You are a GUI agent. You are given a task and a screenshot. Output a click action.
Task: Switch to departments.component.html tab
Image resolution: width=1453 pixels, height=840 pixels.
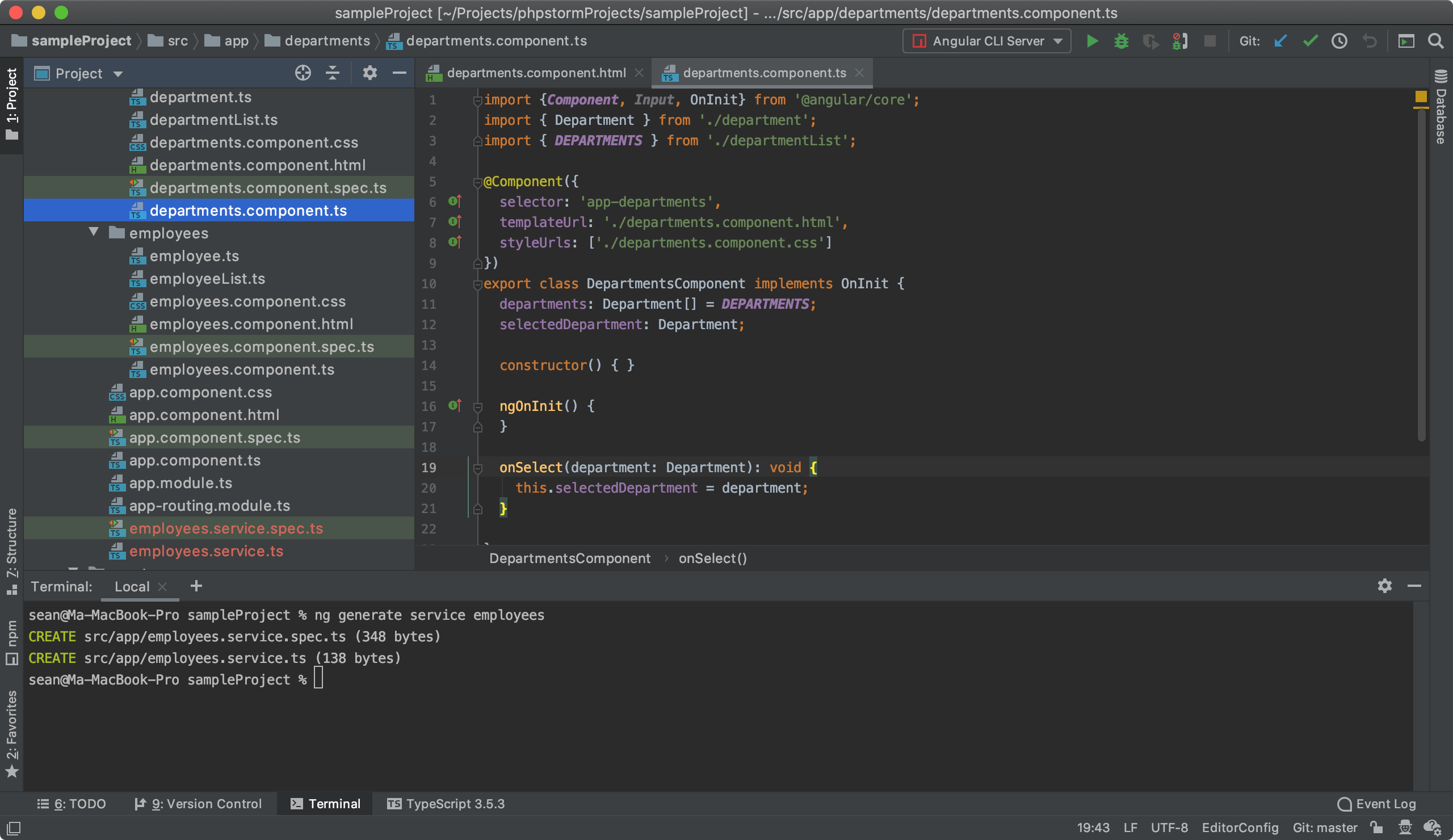[536, 73]
